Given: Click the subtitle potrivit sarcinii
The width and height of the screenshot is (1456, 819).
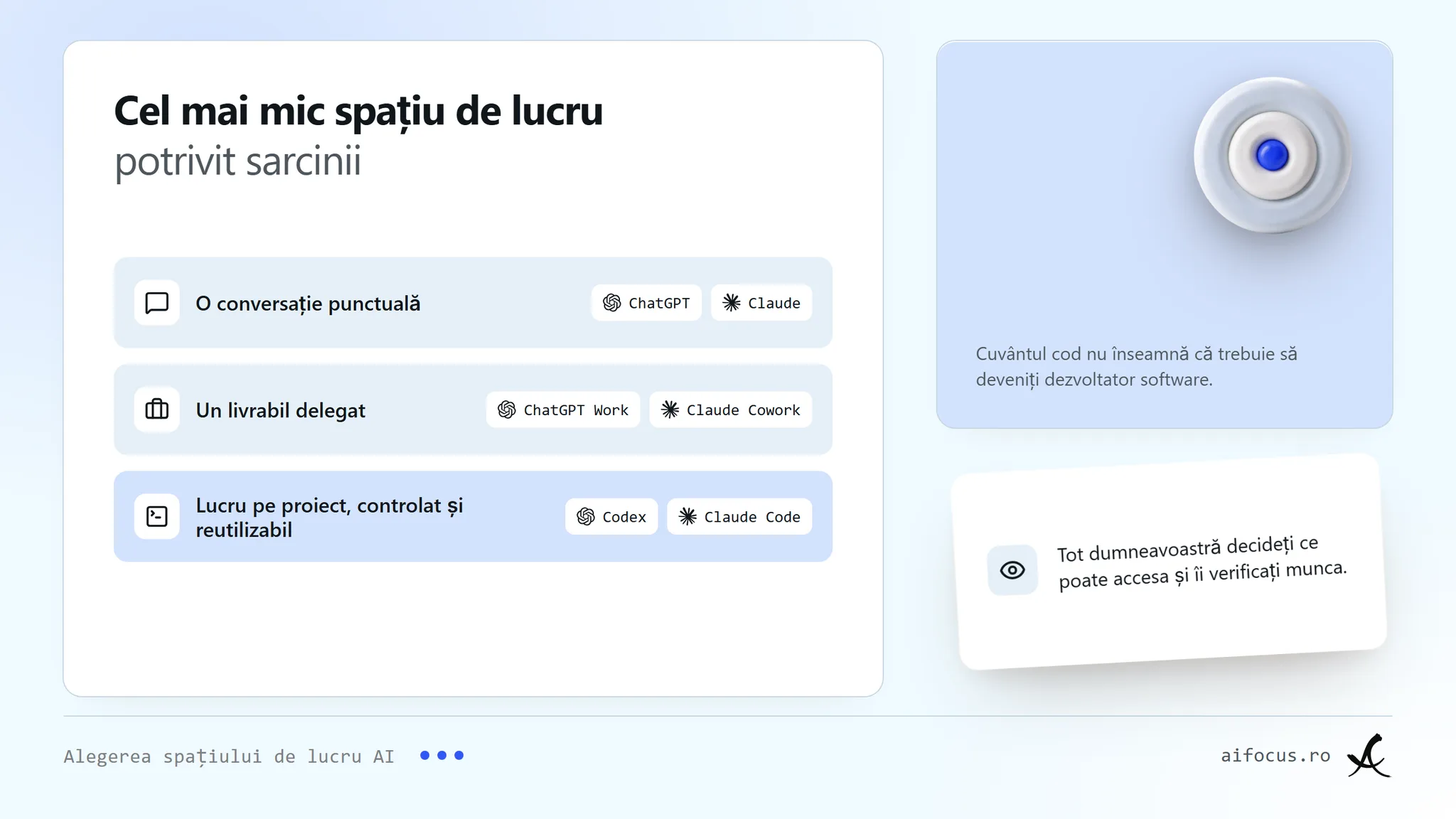Looking at the screenshot, I should pos(238,161).
